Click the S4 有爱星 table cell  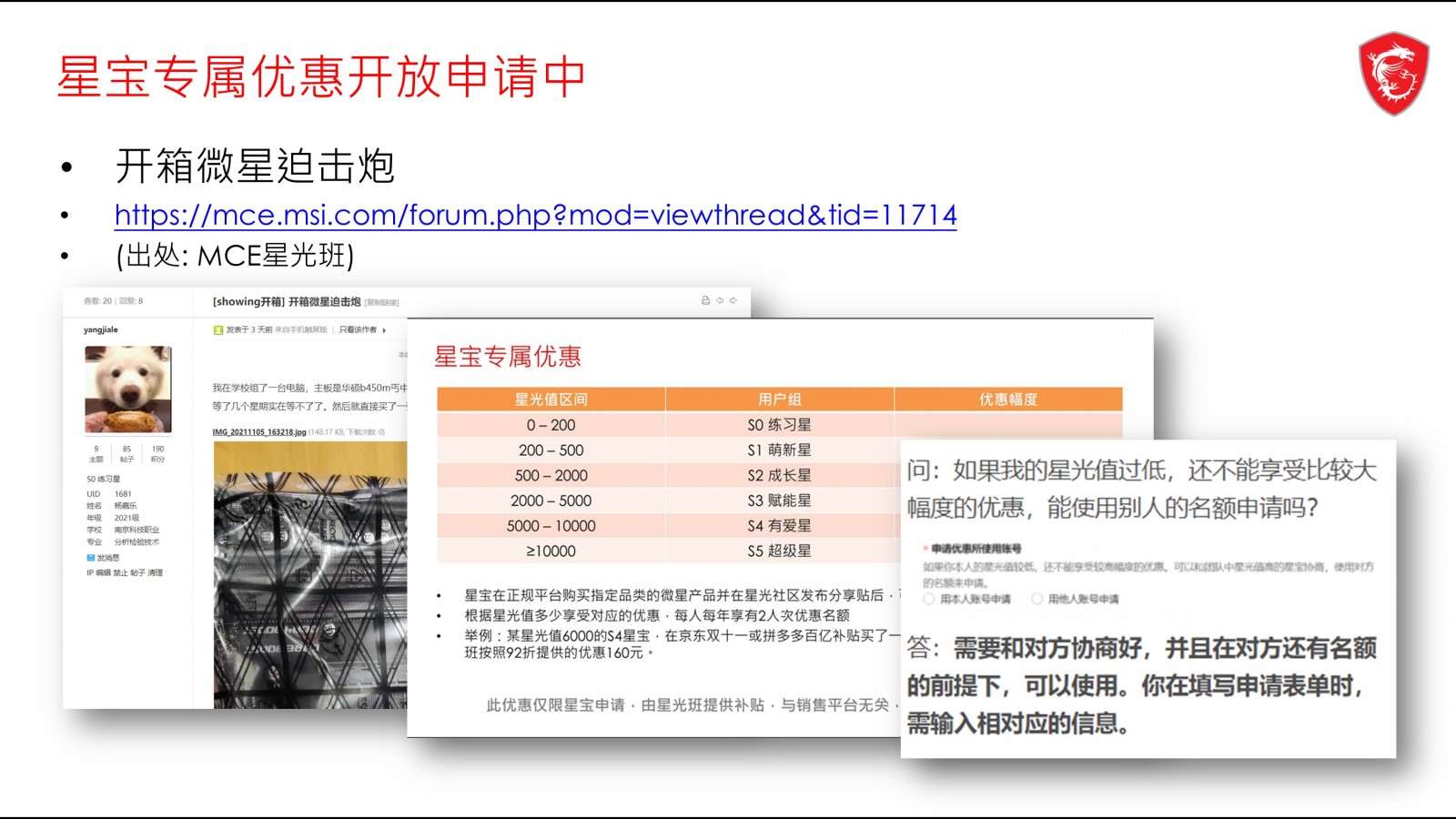780,526
